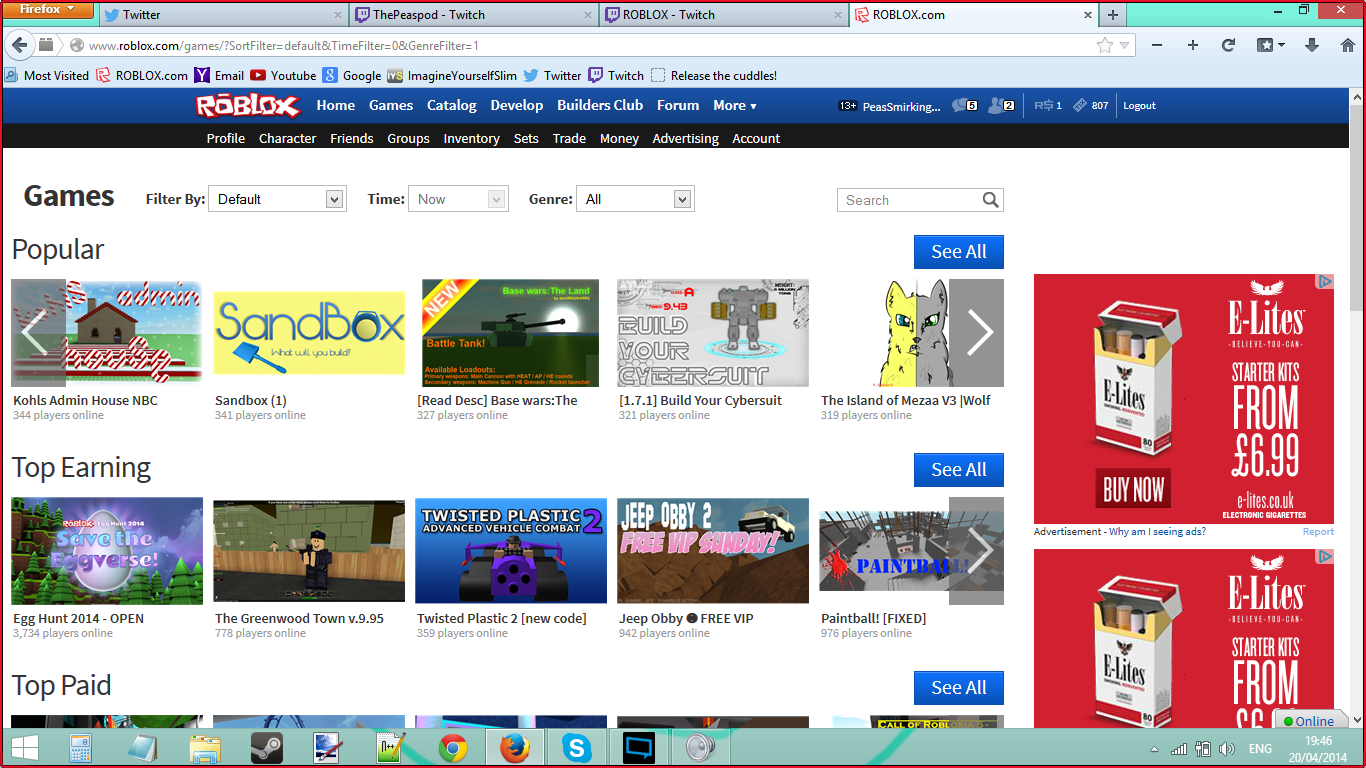The width and height of the screenshot is (1366, 768).
Task: Open Inventory in the sub-navigation
Action: pos(472,139)
